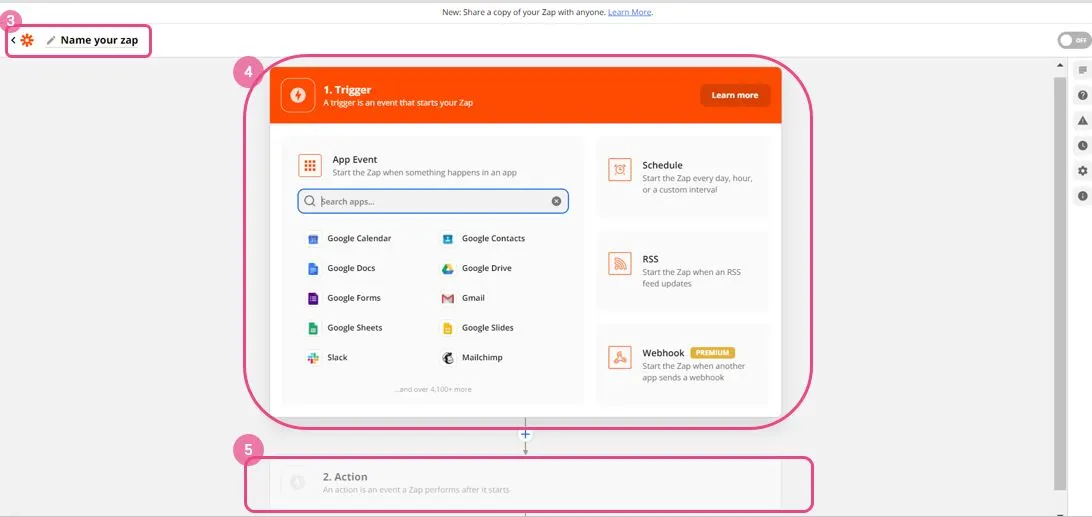Open the history clock icon

[1082, 146]
